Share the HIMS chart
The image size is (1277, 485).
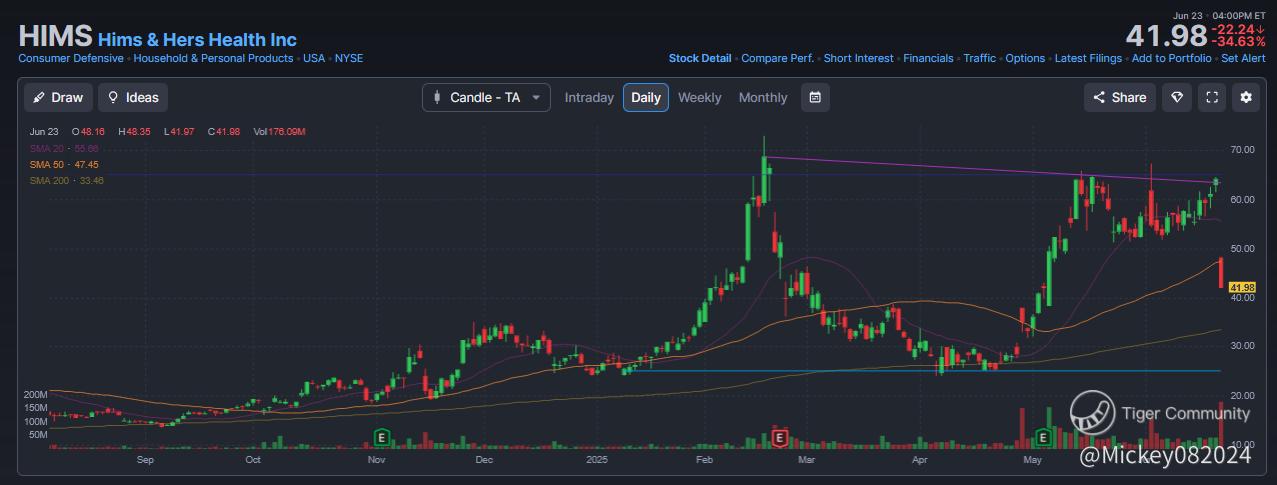[1120, 97]
